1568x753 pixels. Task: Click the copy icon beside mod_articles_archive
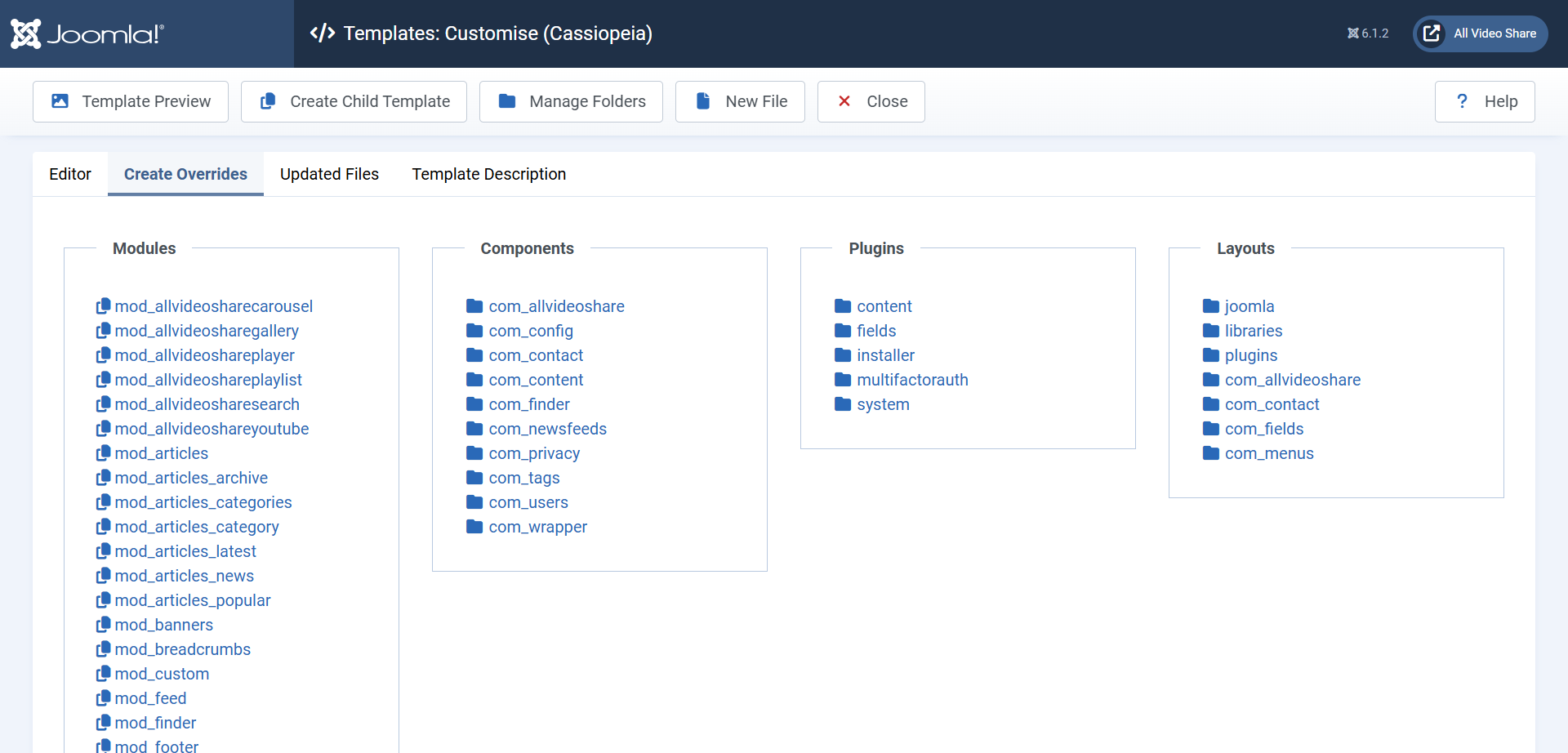pyautogui.click(x=103, y=478)
